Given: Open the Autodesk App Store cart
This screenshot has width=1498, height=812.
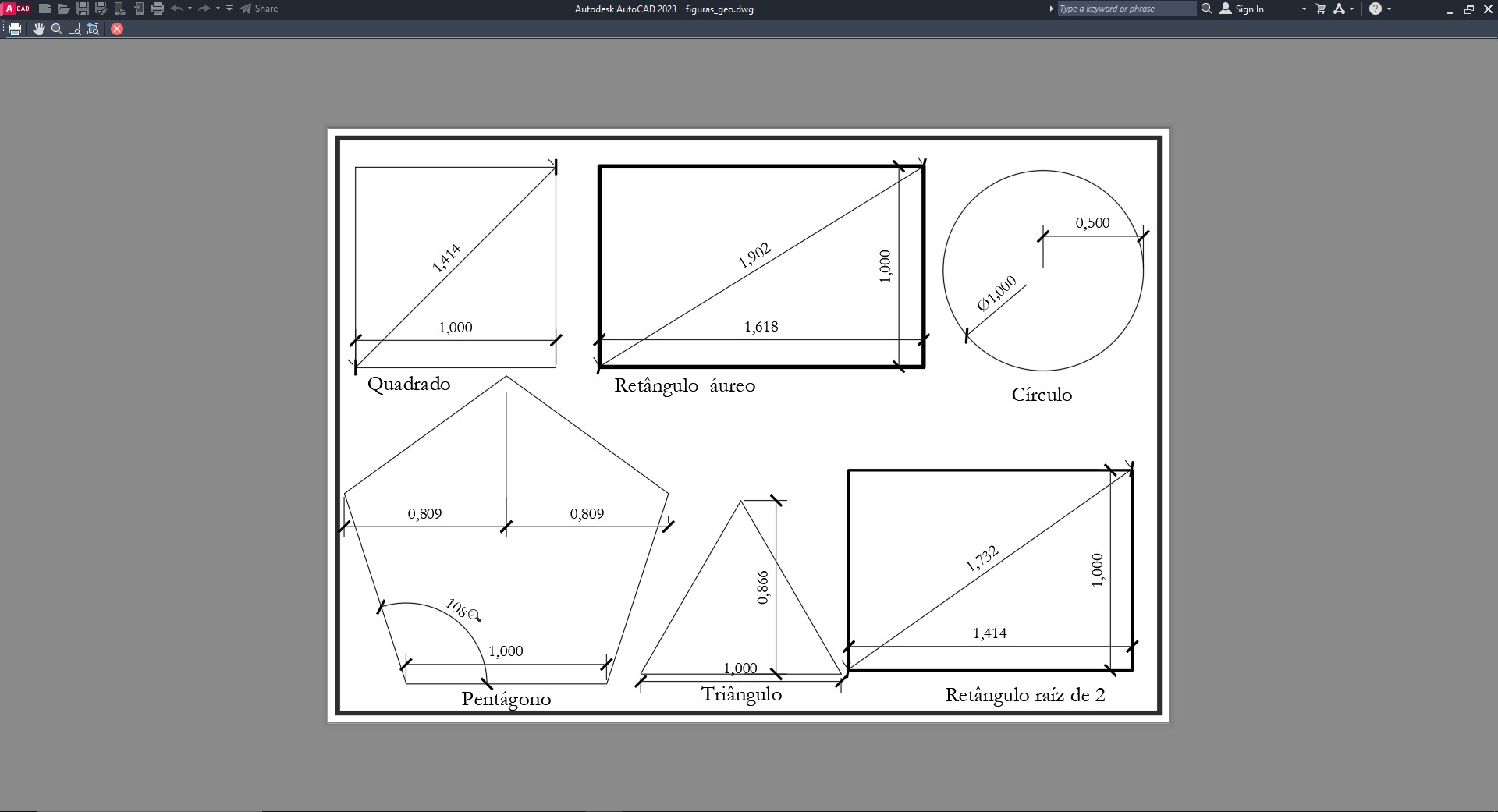Looking at the screenshot, I should click(1321, 9).
